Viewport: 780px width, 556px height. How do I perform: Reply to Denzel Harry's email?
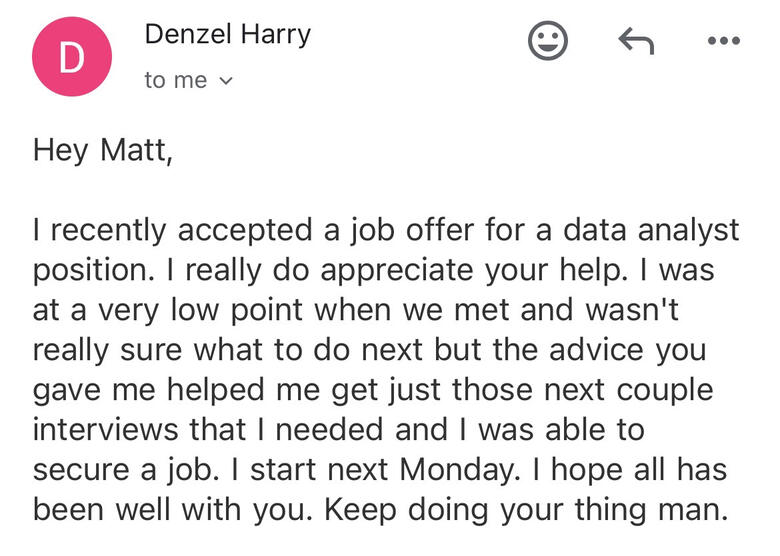point(635,41)
